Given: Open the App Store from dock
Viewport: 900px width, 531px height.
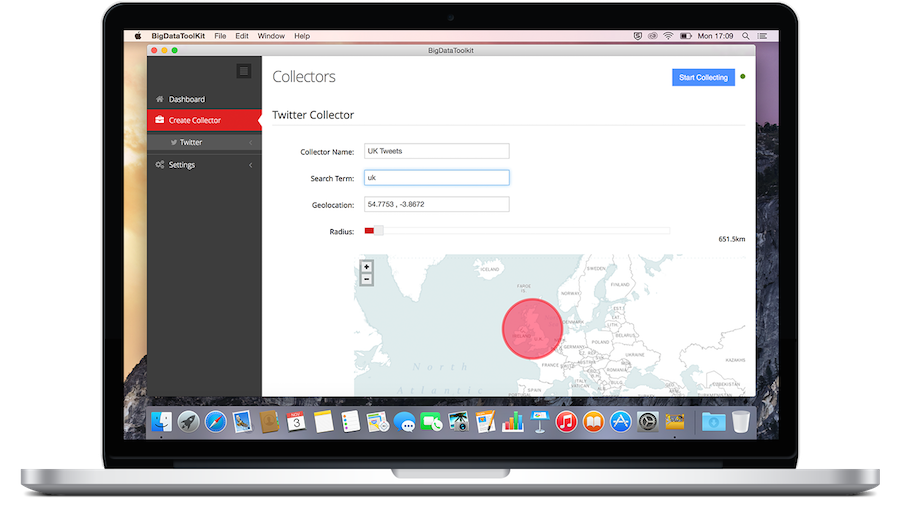Looking at the screenshot, I should (620, 422).
